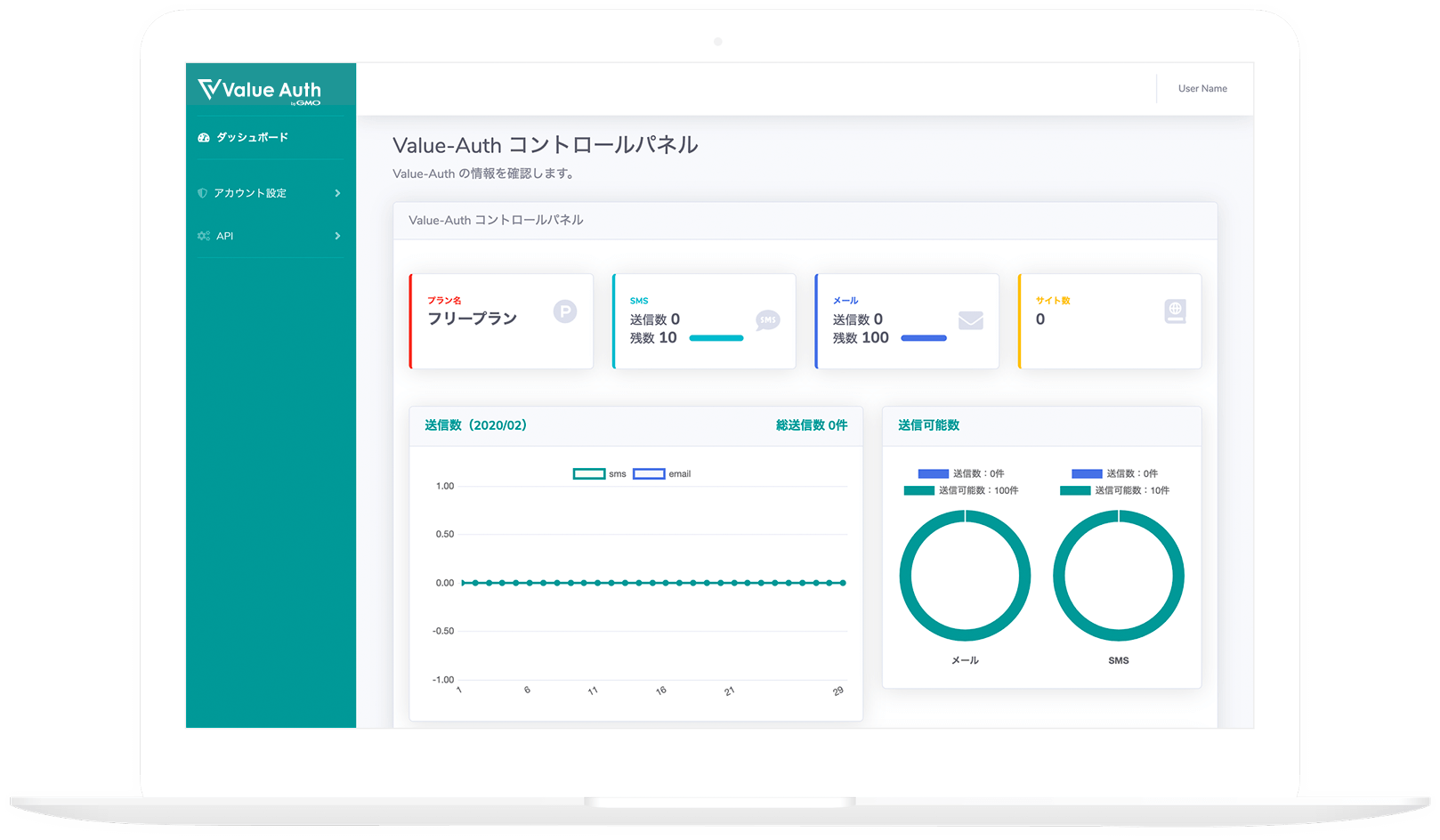Screen dimensions: 1440x840
Task: Click the dashboard gauge icon in sidebar
Action: click(x=204, y=138)
